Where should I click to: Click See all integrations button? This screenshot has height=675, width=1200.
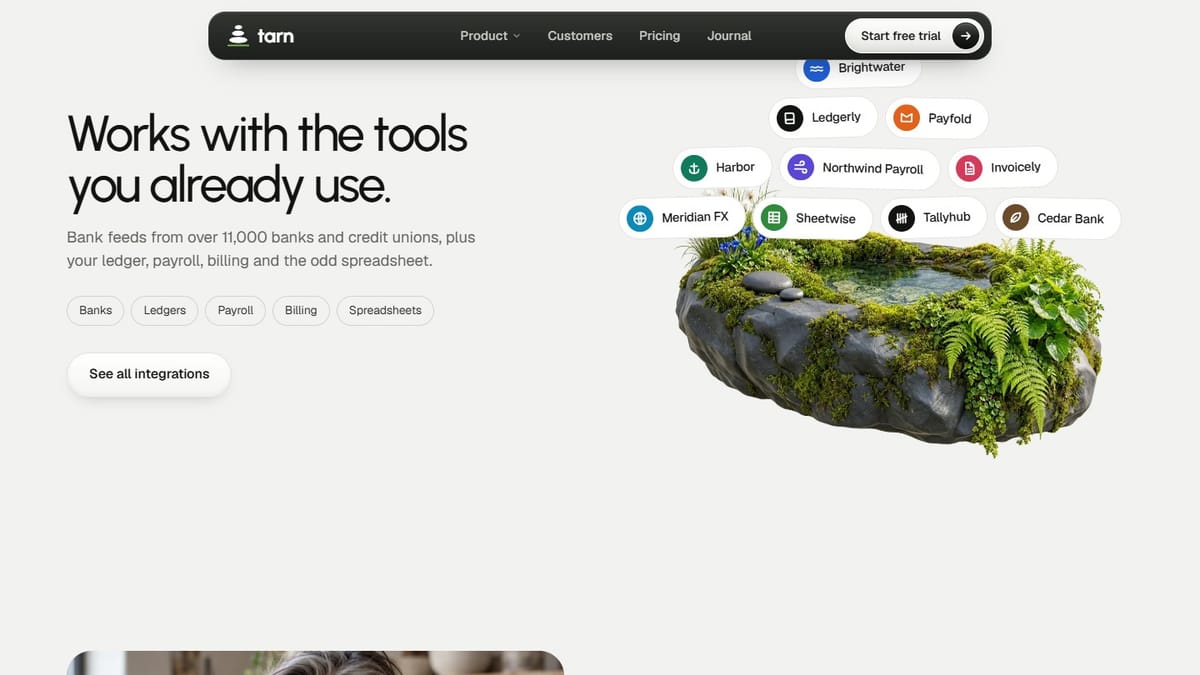149,374
